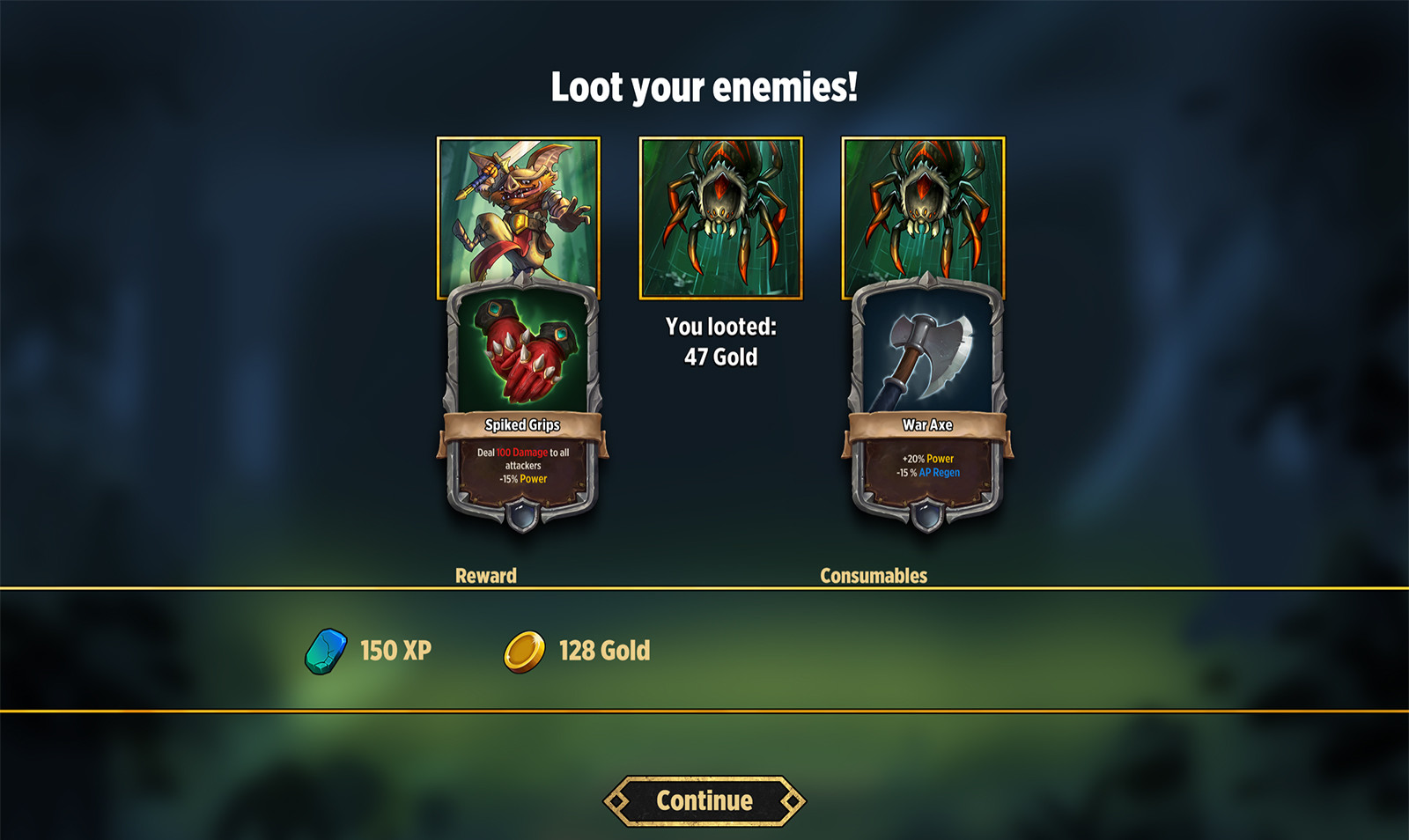This screenshot has width=1409, height=840.
Task: Select the spider portrait above 47 Gold text
Action: pyautogui.click(x=720, y=217)
